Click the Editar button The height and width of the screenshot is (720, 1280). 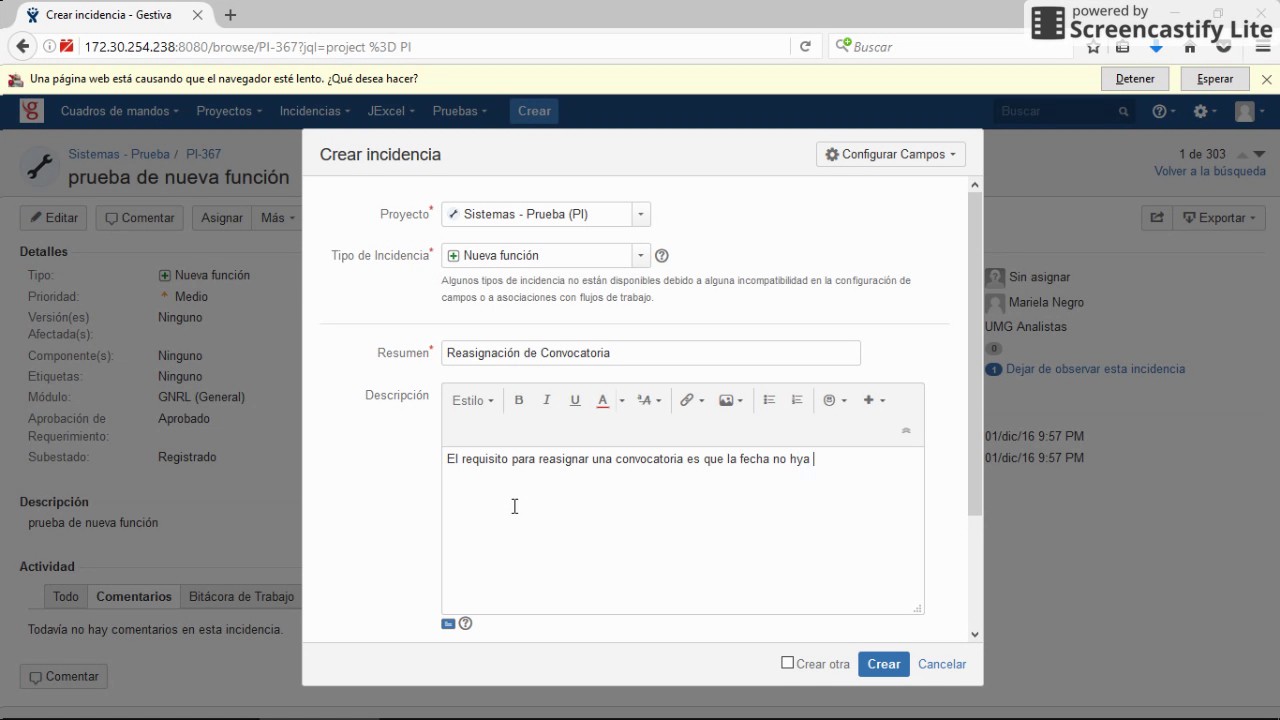tap(54, 218)
